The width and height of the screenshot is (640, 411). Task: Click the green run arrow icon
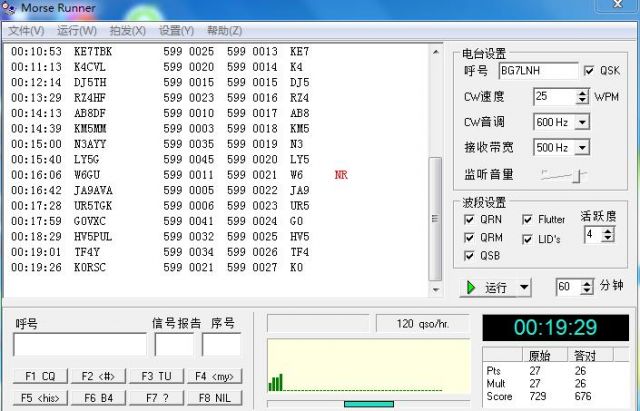pos(471,287)
